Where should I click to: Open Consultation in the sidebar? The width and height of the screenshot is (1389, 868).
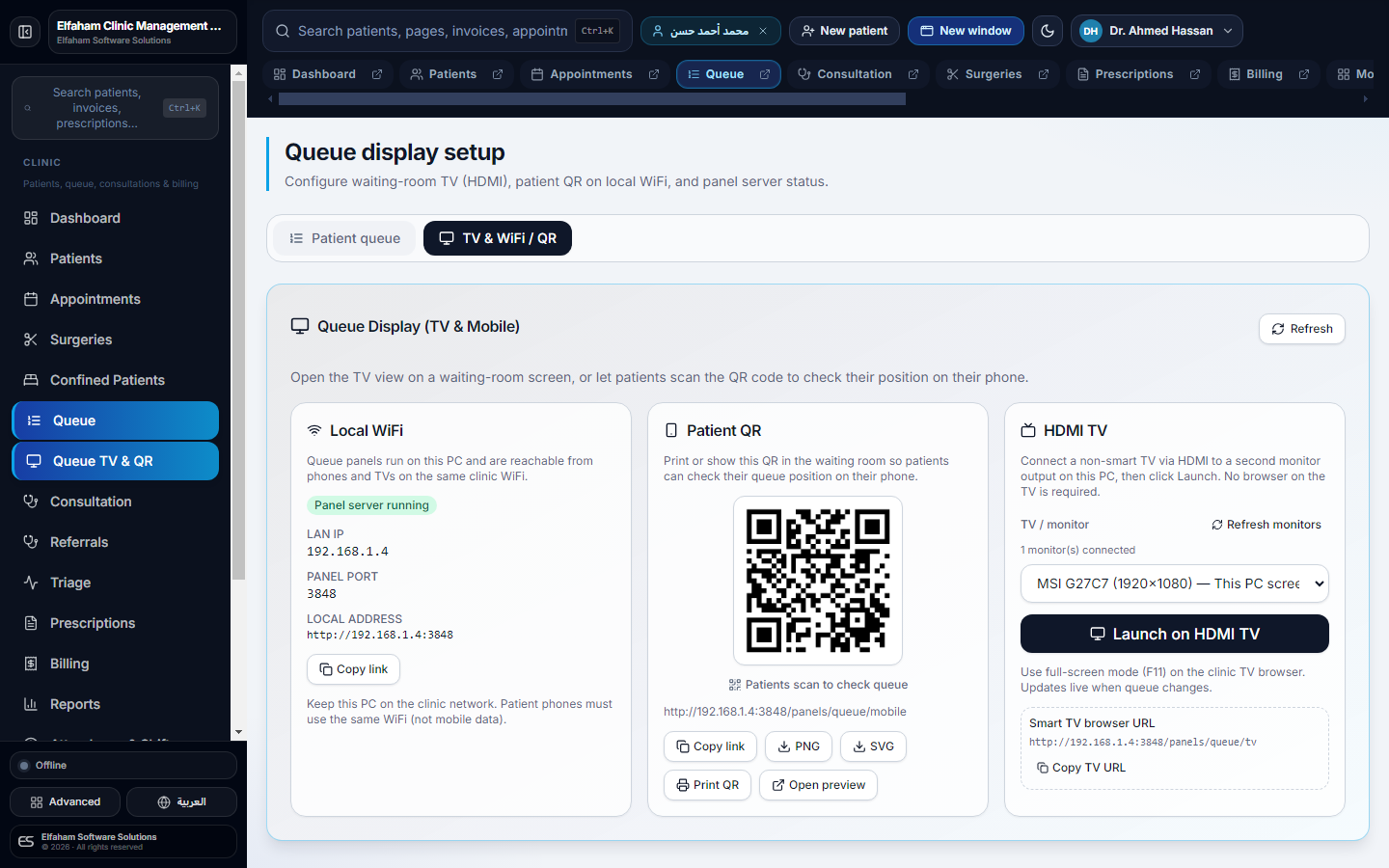(115, 502)
